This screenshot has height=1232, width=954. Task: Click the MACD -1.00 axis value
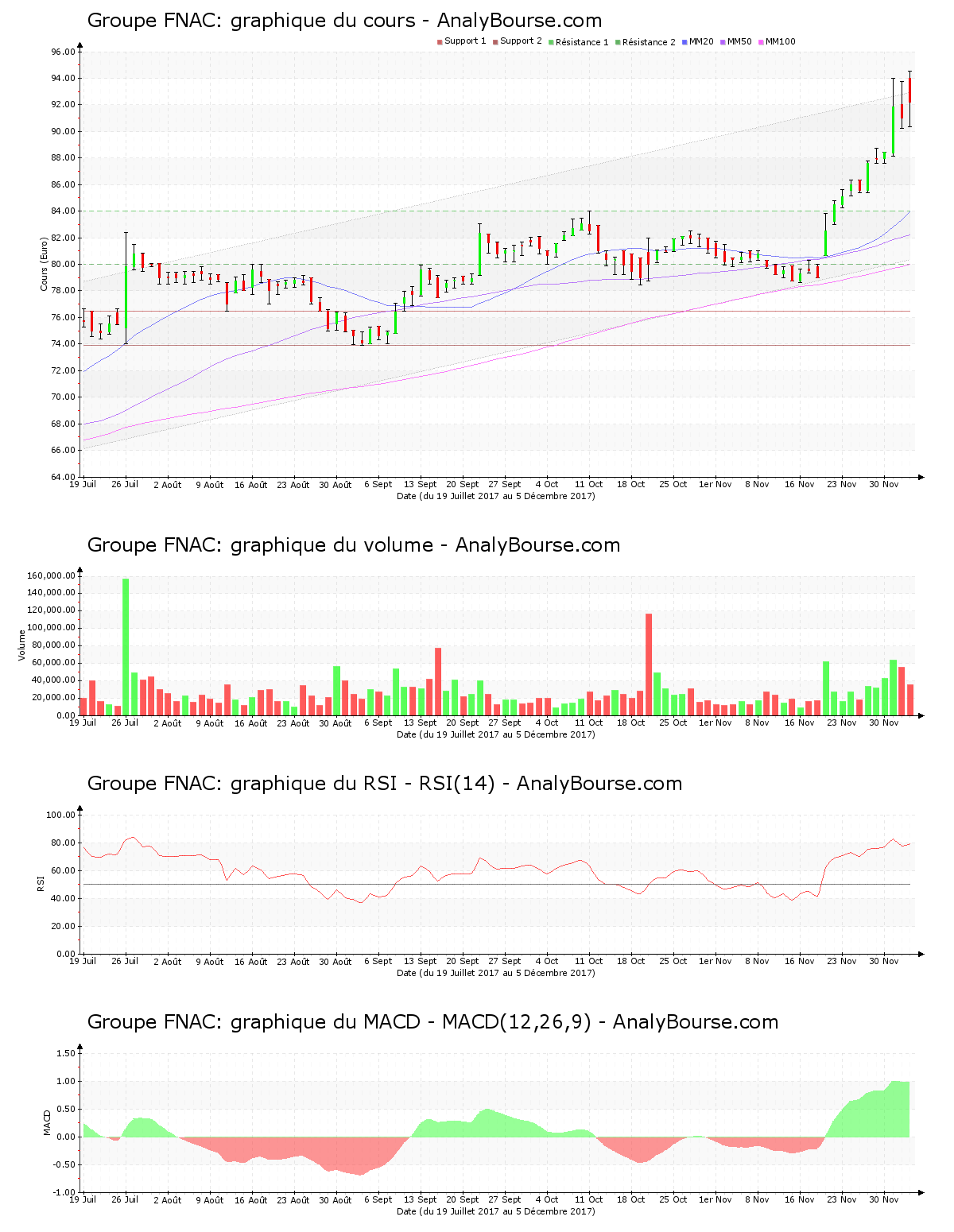point(64,1192)
